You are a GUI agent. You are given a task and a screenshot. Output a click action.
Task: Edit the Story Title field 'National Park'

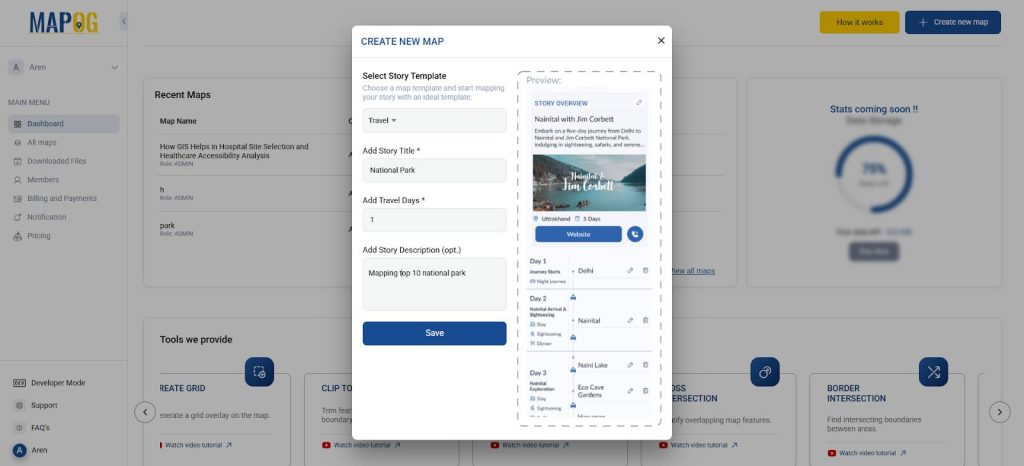pos(434,170)
